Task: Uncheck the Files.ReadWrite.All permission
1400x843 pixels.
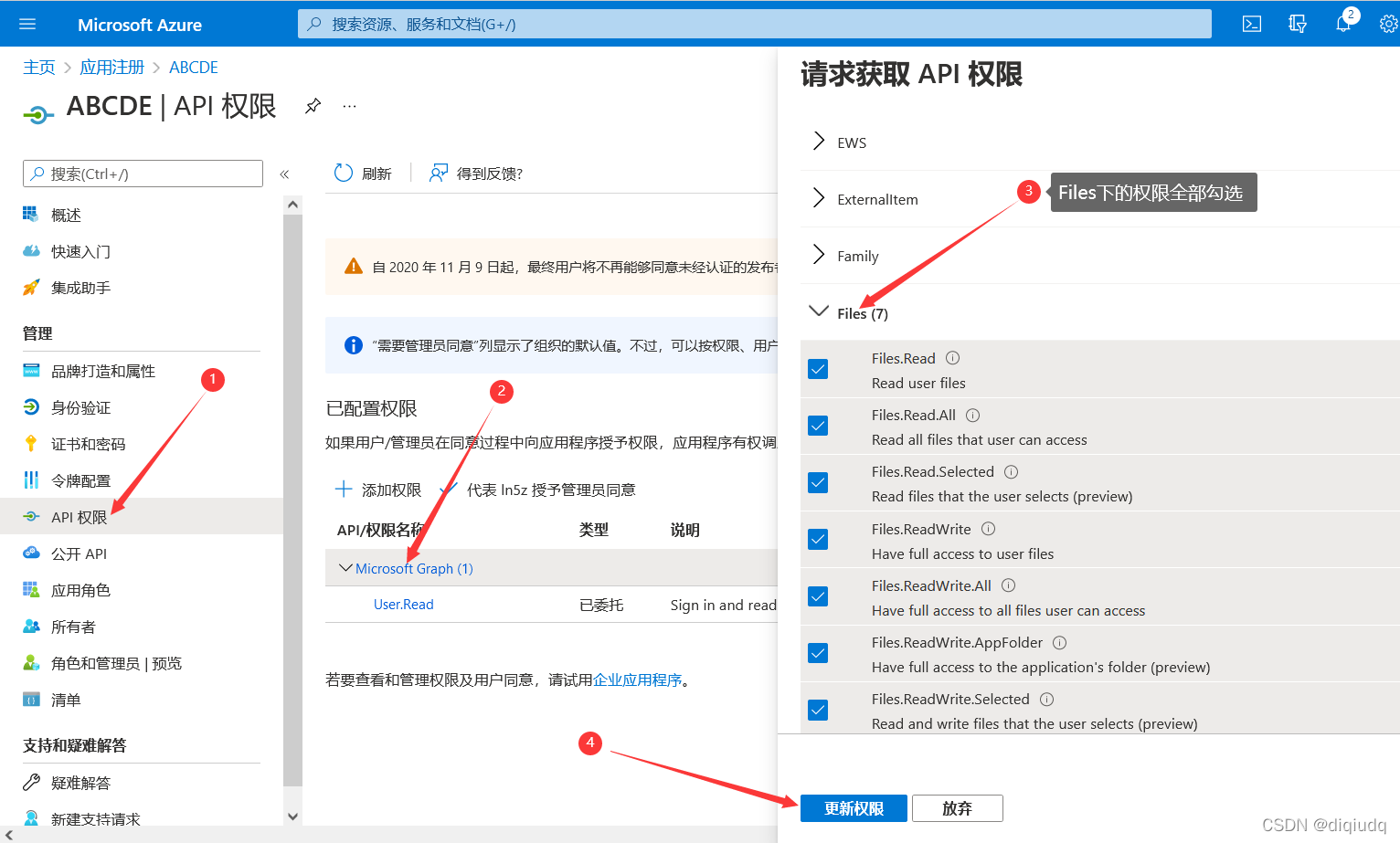Action: 818,596
